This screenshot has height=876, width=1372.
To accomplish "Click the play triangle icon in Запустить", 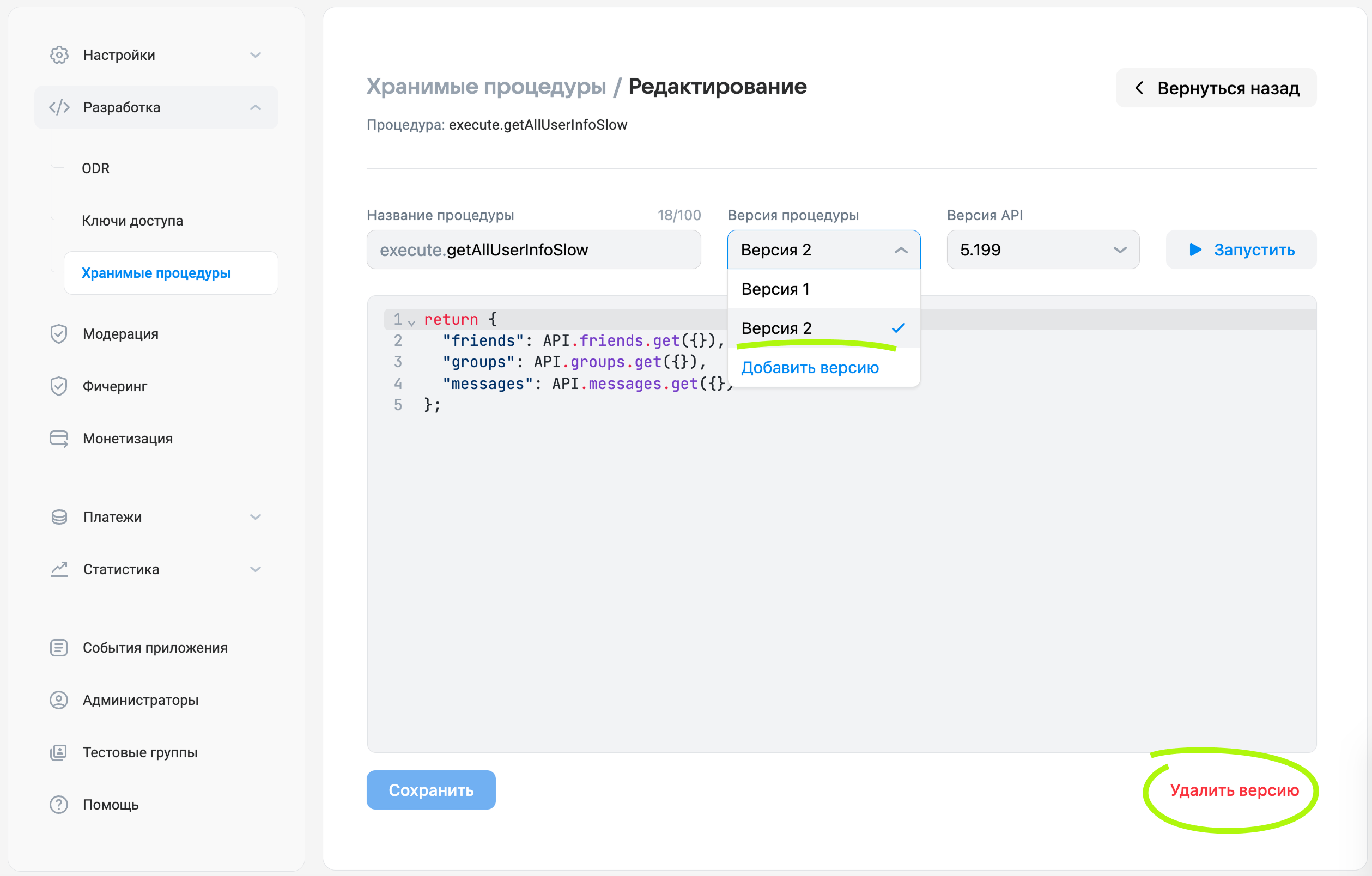I will (x=1195, y=250).
